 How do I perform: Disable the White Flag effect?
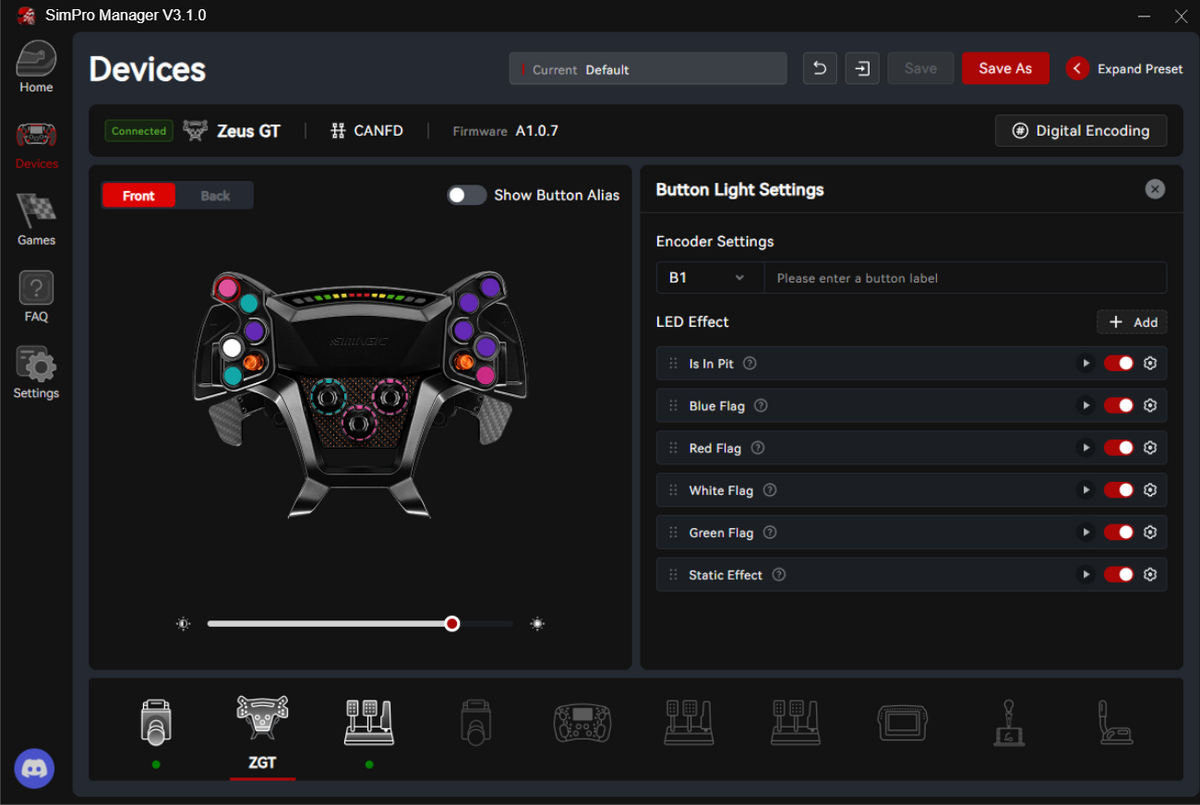tap(1118, 490)
